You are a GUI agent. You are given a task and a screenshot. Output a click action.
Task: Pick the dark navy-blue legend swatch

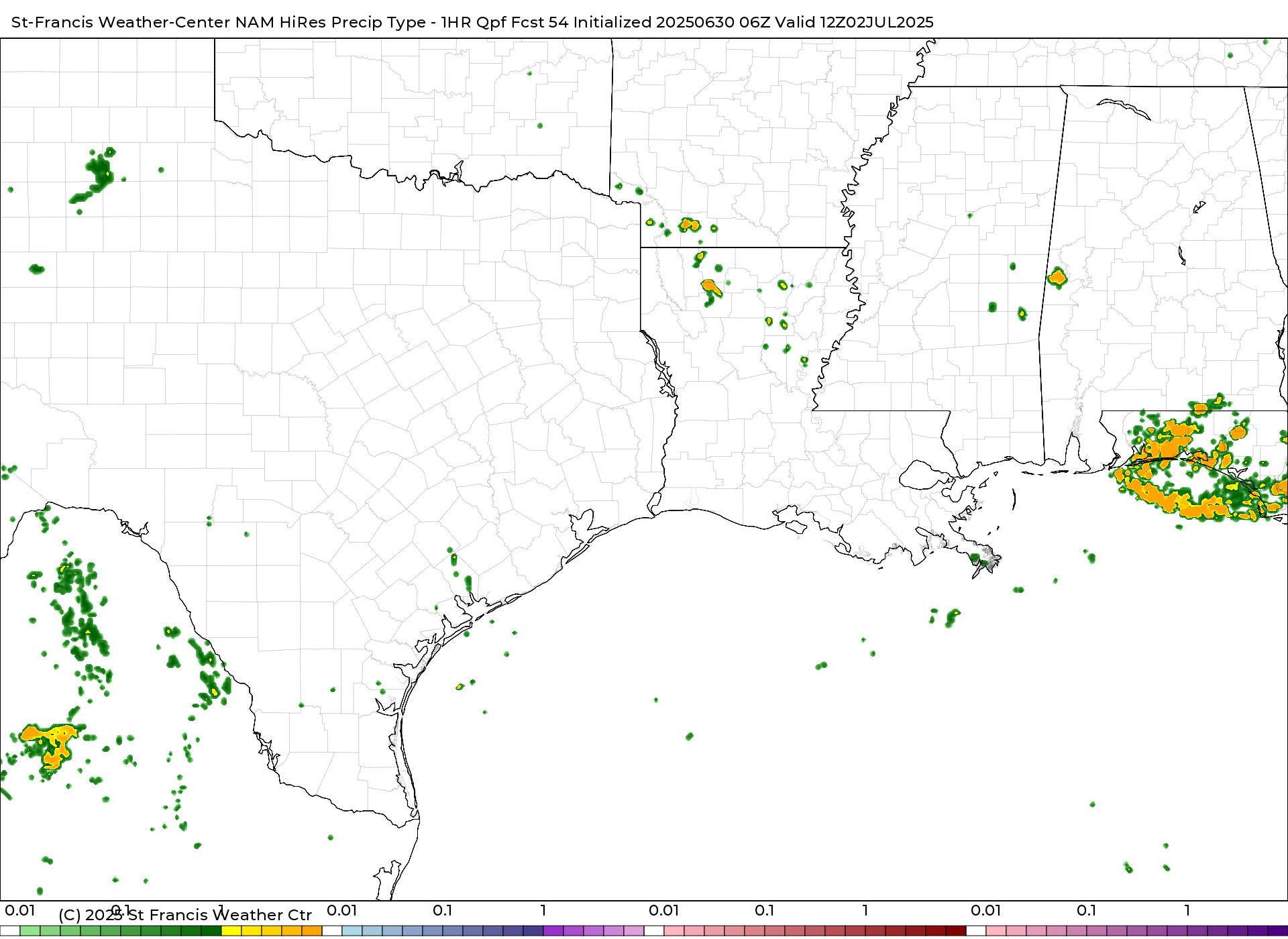click(533, 931)
